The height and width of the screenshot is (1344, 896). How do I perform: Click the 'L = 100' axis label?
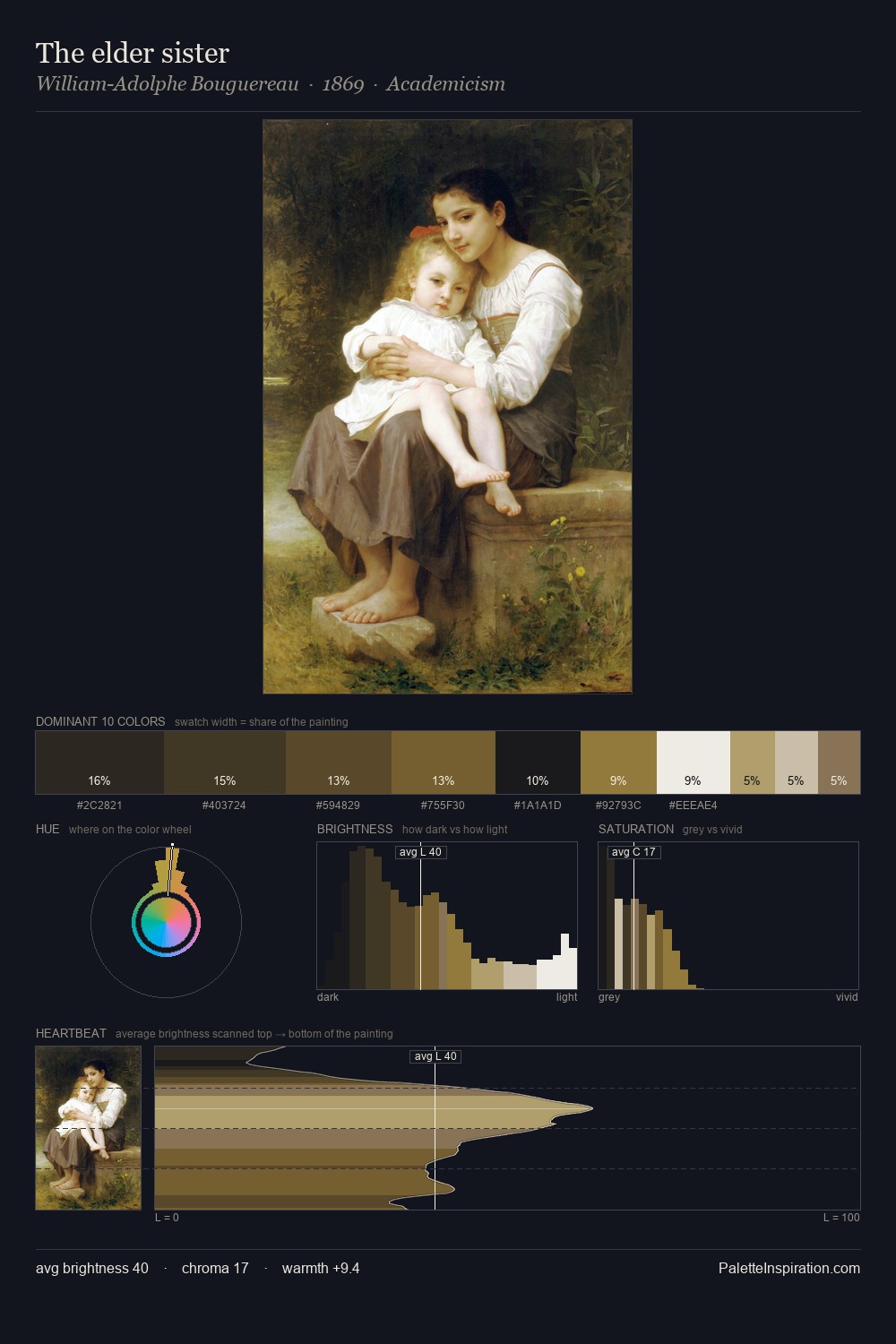(841, 1218)
